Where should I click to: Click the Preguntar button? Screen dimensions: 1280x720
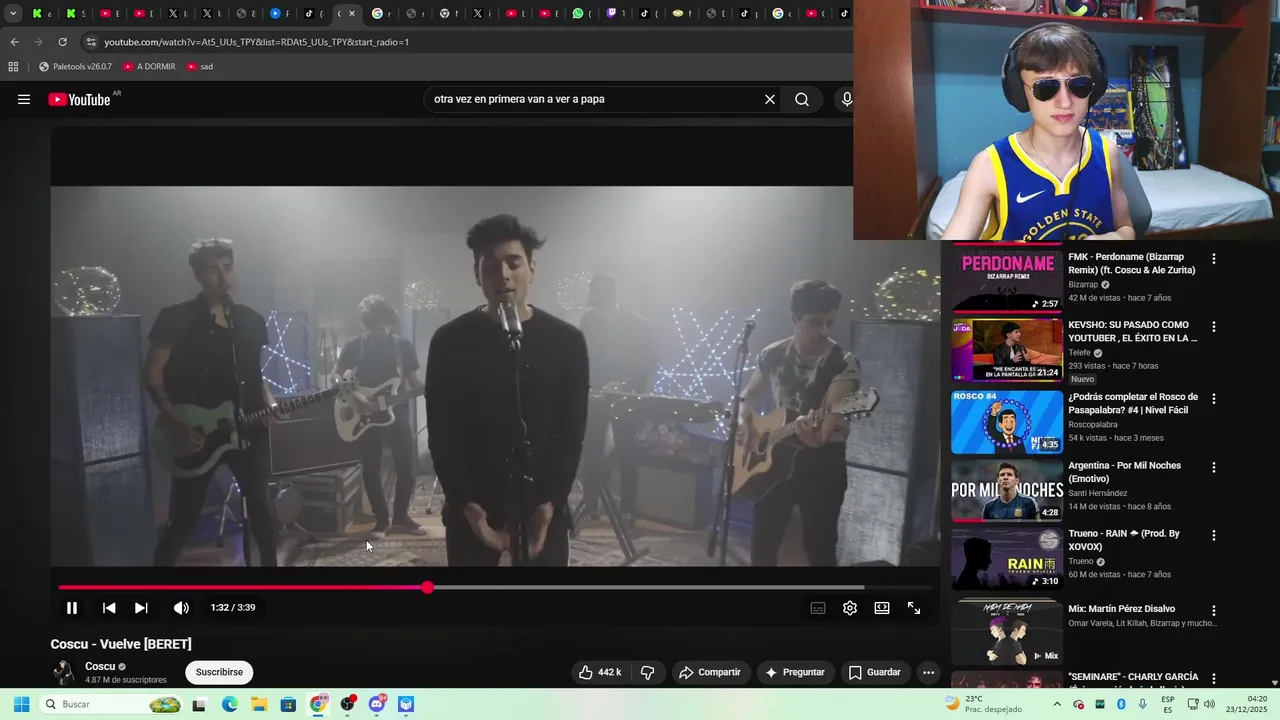[795, 672]
